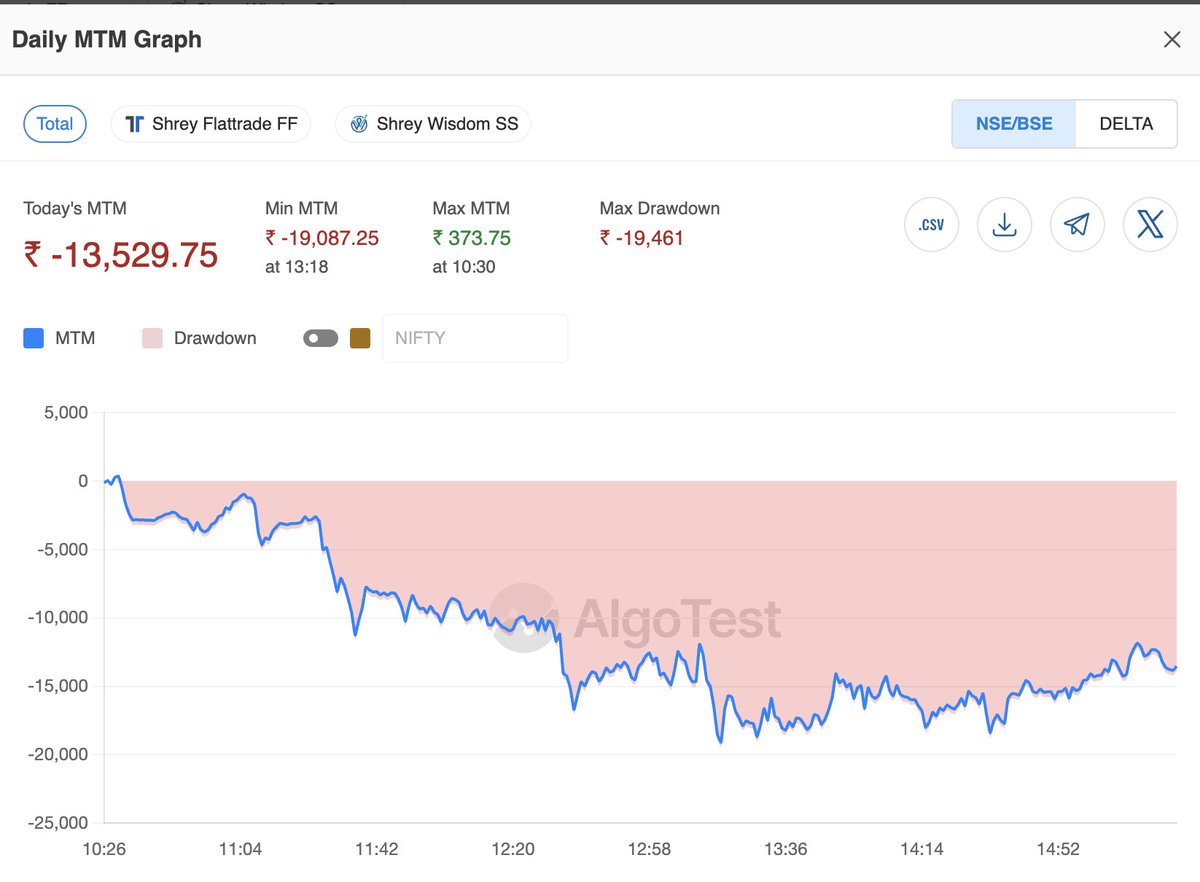The height and width of the screenshot is (882, 1200).
Task: Click the pink Drawdown color square
Action: 152,338
